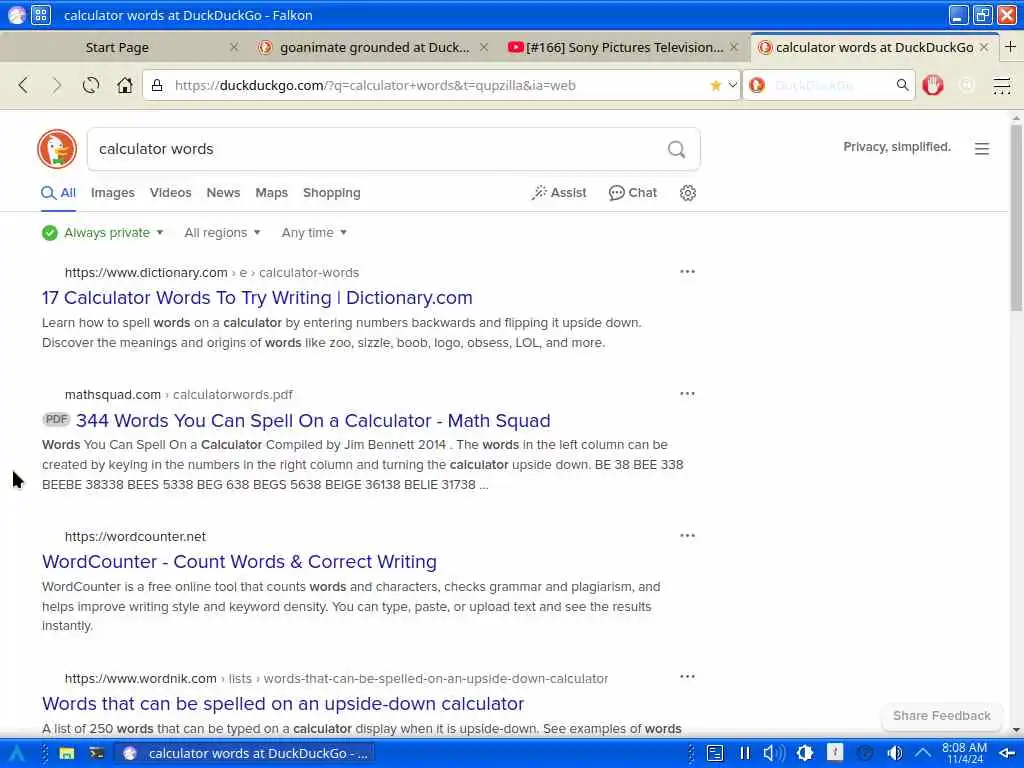This screenshot has height=768, width=1024.
Task: Click the padlock site info icon
Action: point(157,86)
